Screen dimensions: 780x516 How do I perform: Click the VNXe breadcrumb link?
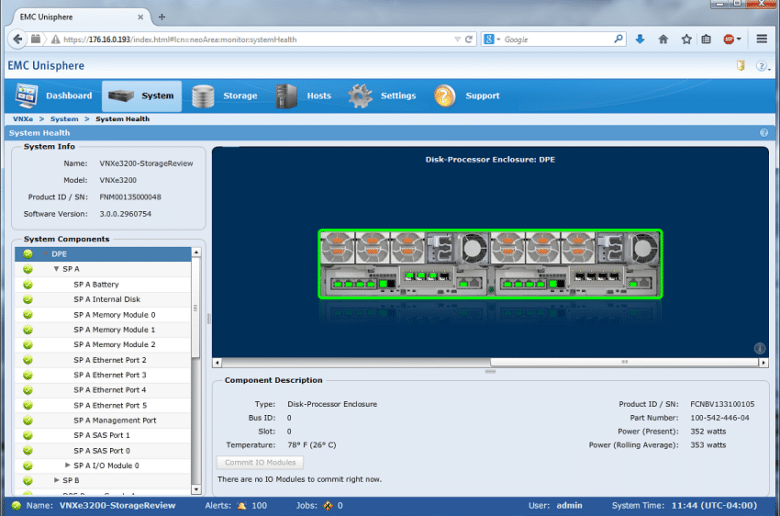tap(23, 119)
